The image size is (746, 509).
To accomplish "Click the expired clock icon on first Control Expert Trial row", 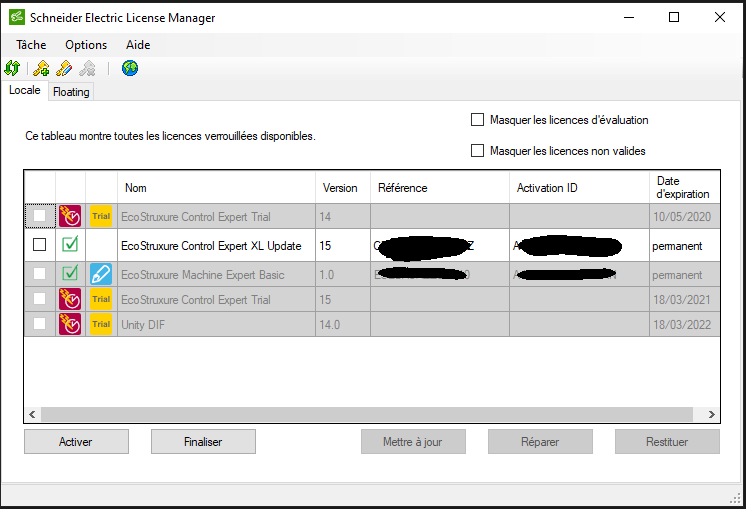I will point(70,215).
